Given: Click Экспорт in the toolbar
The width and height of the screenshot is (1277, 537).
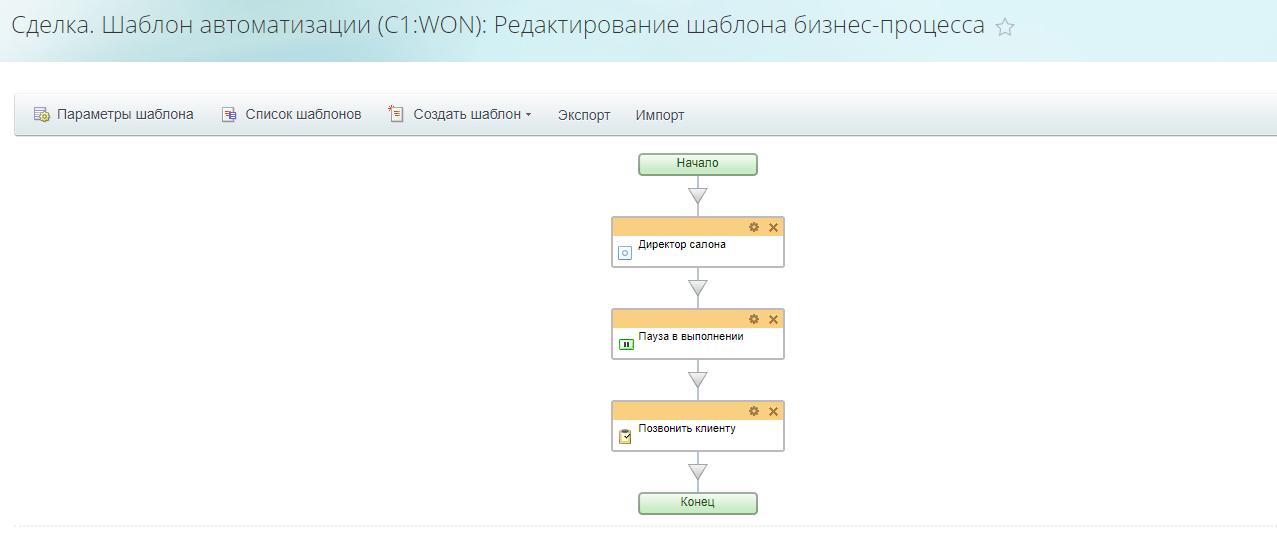Looking at the screenshot, I should click(584, 115).
